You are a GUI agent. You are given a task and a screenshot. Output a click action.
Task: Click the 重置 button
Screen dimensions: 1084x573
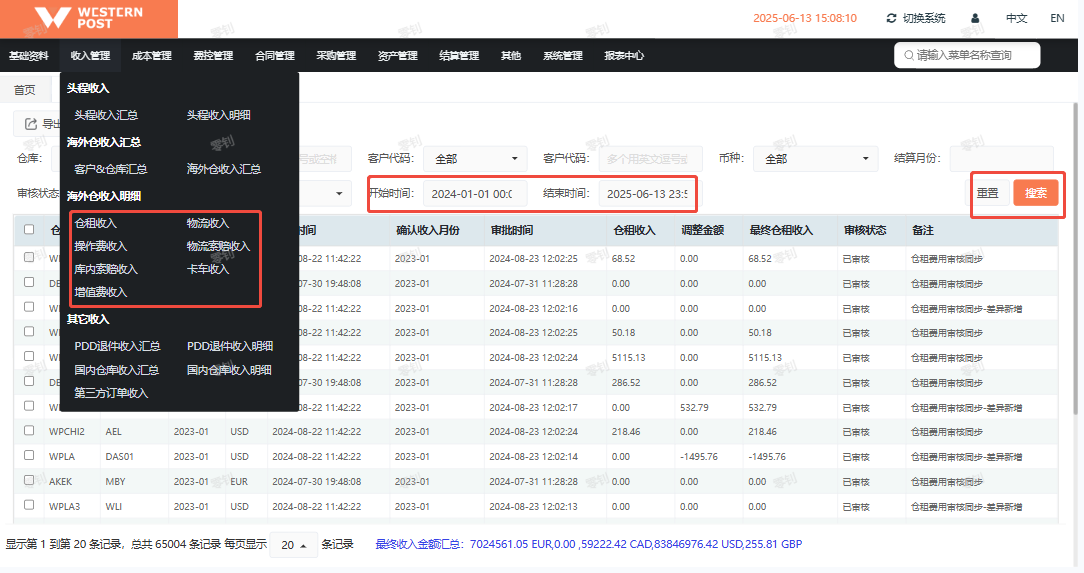click(x=987, y=193)
